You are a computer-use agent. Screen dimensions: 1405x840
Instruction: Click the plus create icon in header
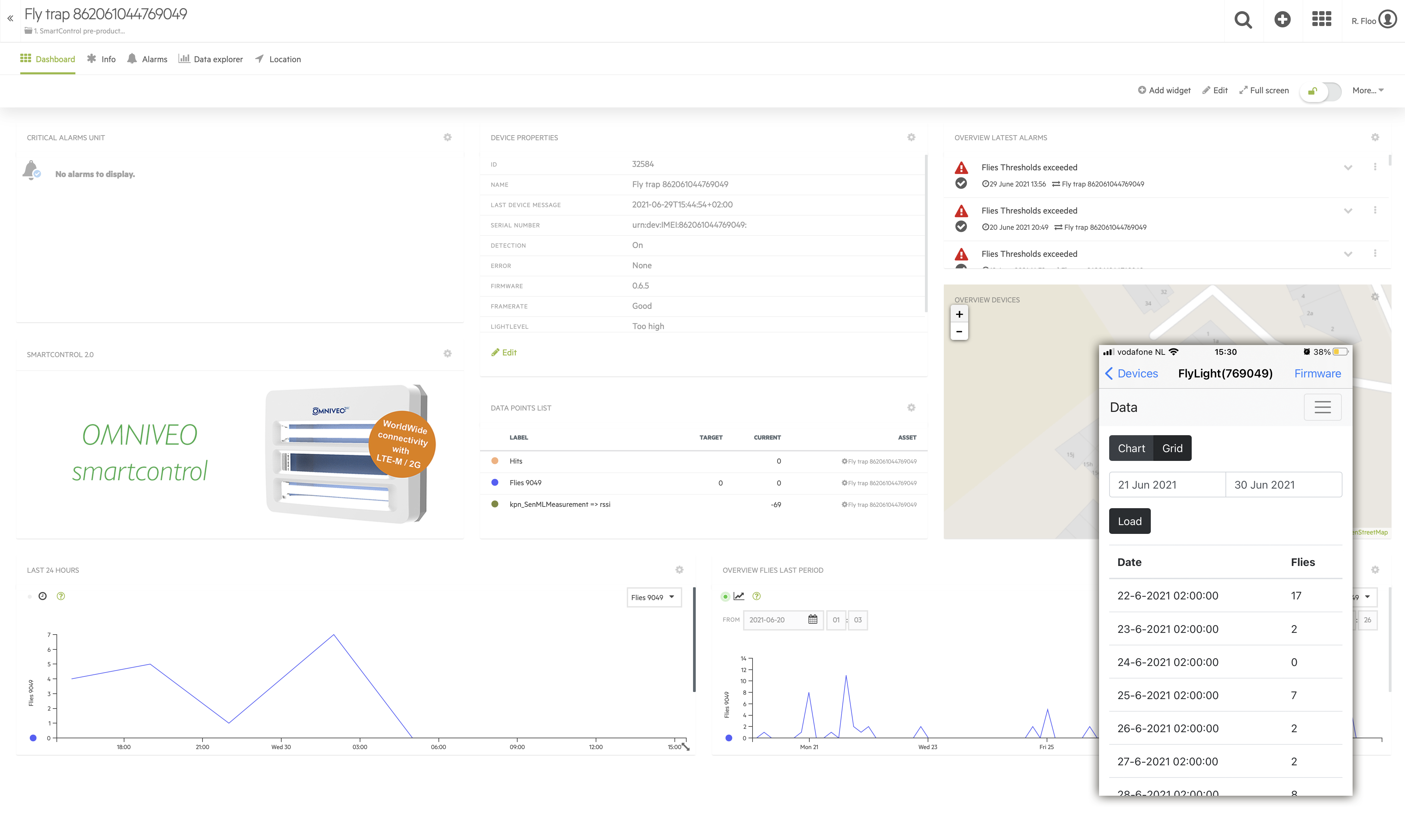[x=1282, y=20]
